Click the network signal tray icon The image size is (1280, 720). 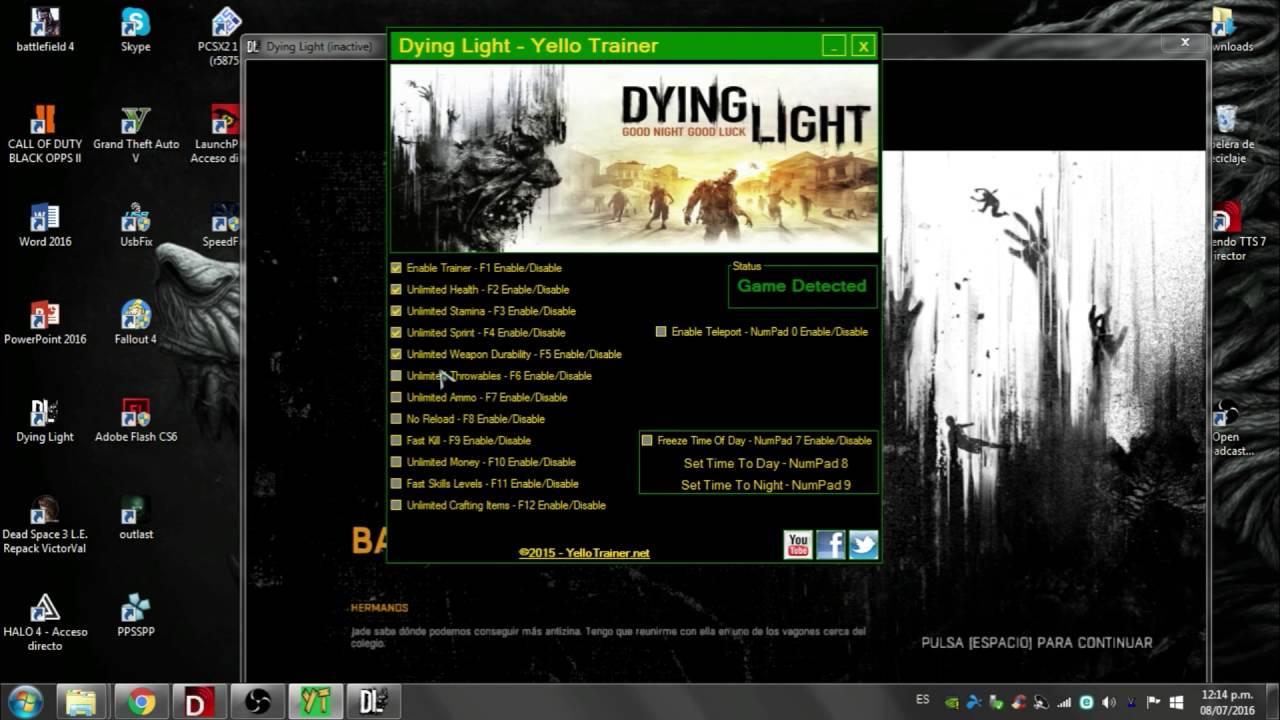(1064, 702)
